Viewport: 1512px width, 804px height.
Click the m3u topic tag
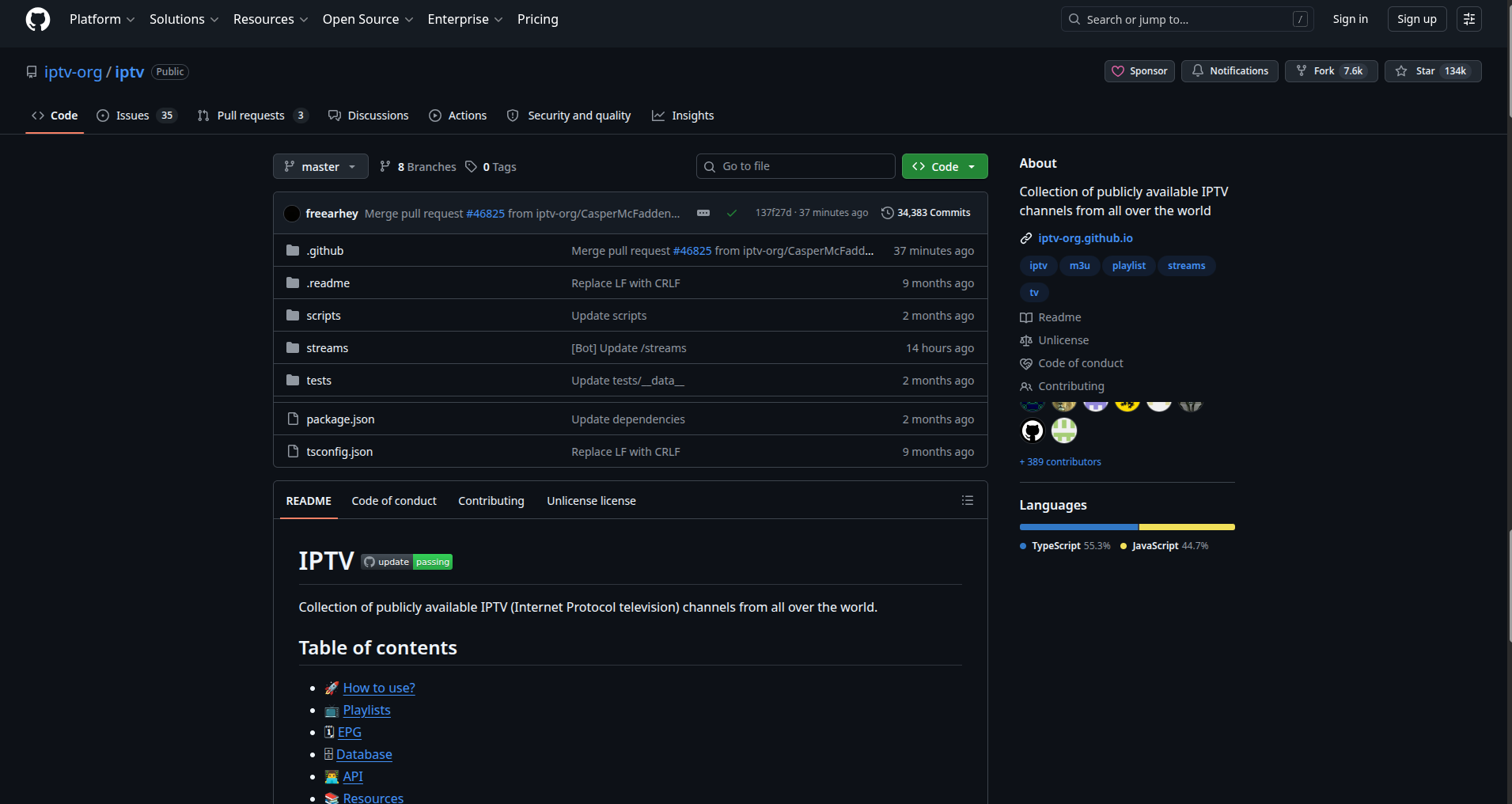[x=1079, y=266]
